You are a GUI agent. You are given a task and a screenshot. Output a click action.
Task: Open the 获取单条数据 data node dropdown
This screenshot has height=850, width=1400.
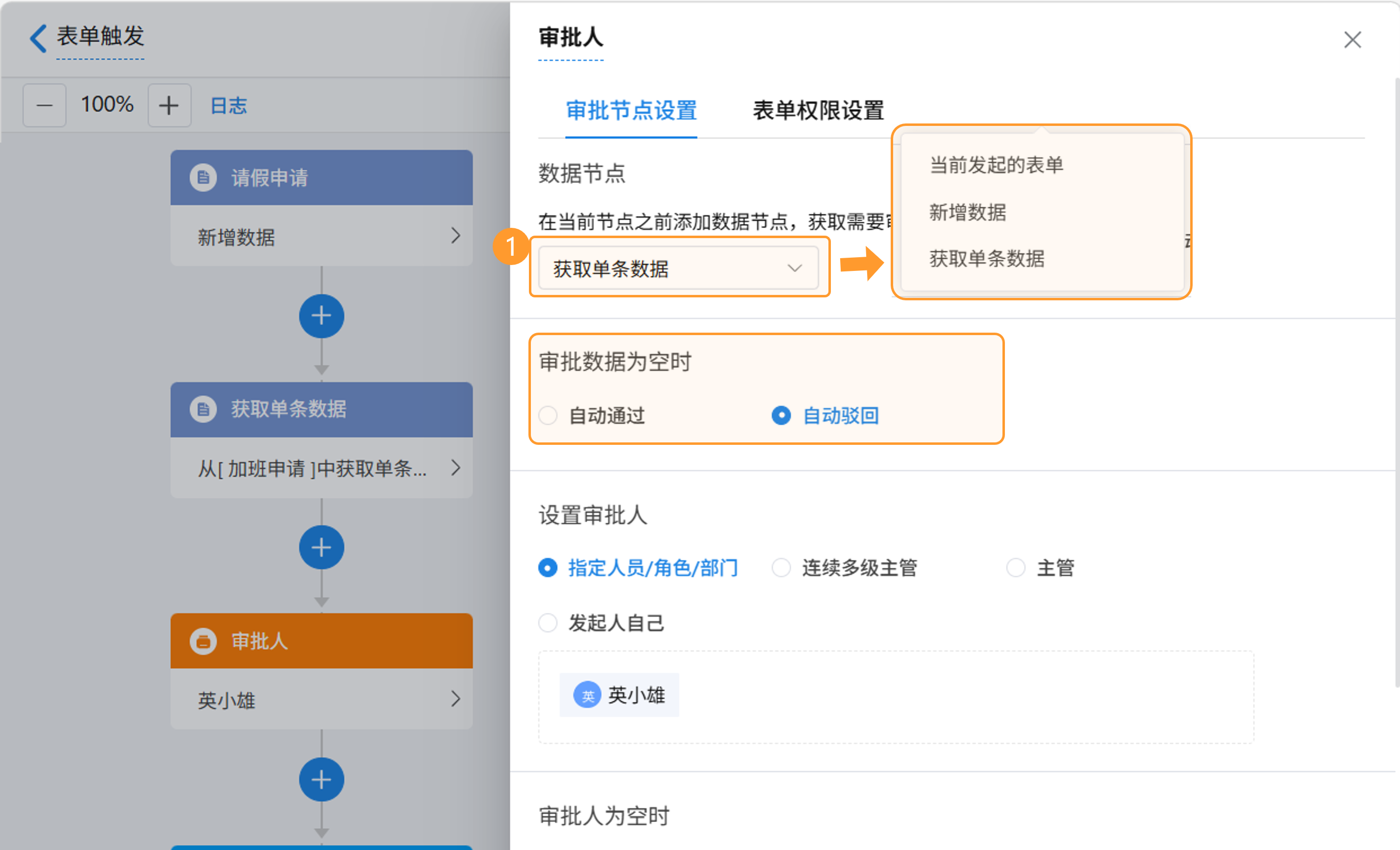tap(678, 268)
